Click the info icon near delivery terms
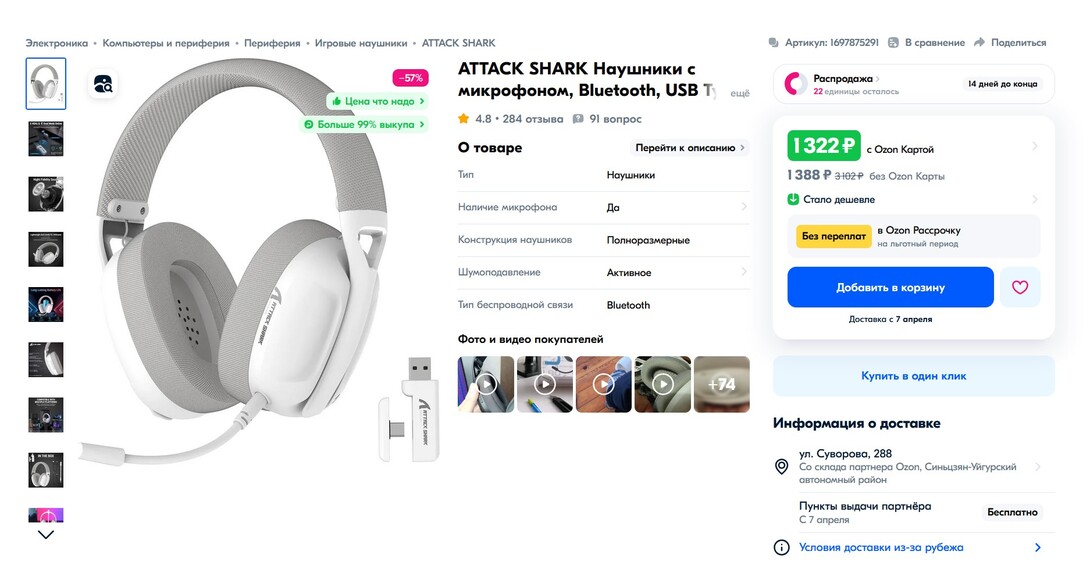This screenshot has height=580, width=1090. [782, 547]
